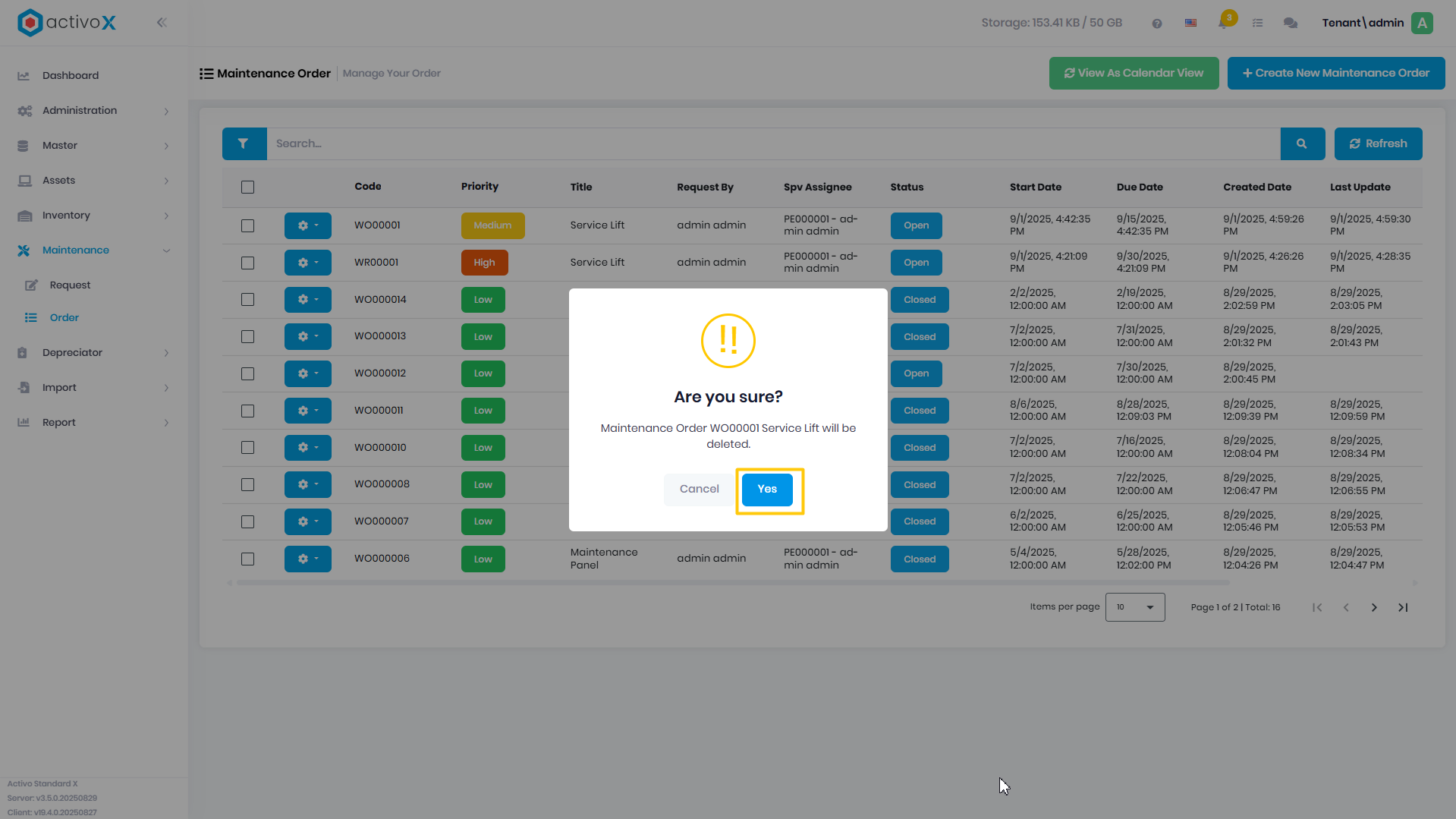Open the items per page dropdown
1456x819 pixels.
(1135, 607)
